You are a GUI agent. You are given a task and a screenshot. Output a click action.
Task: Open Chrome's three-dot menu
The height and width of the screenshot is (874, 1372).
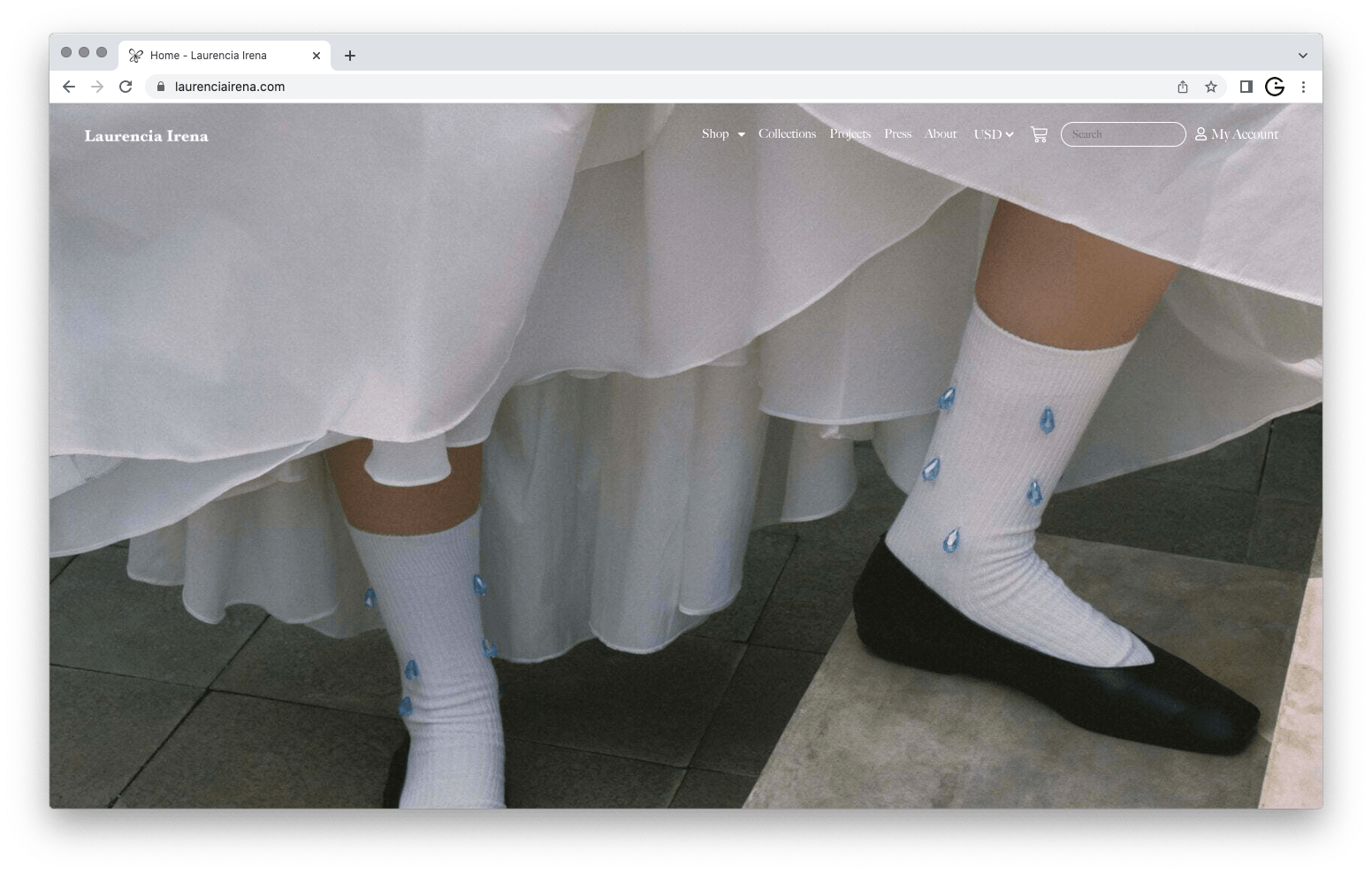click(1303, 87)
